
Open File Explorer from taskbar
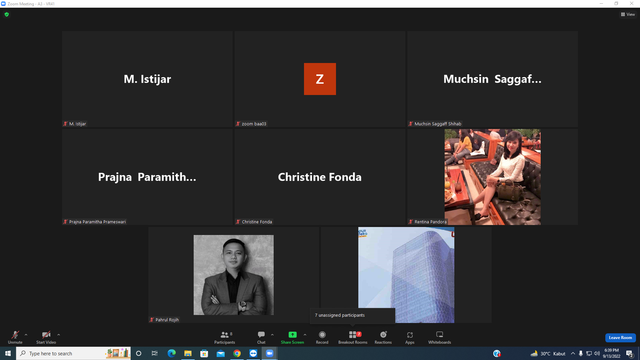pos(188,353)
